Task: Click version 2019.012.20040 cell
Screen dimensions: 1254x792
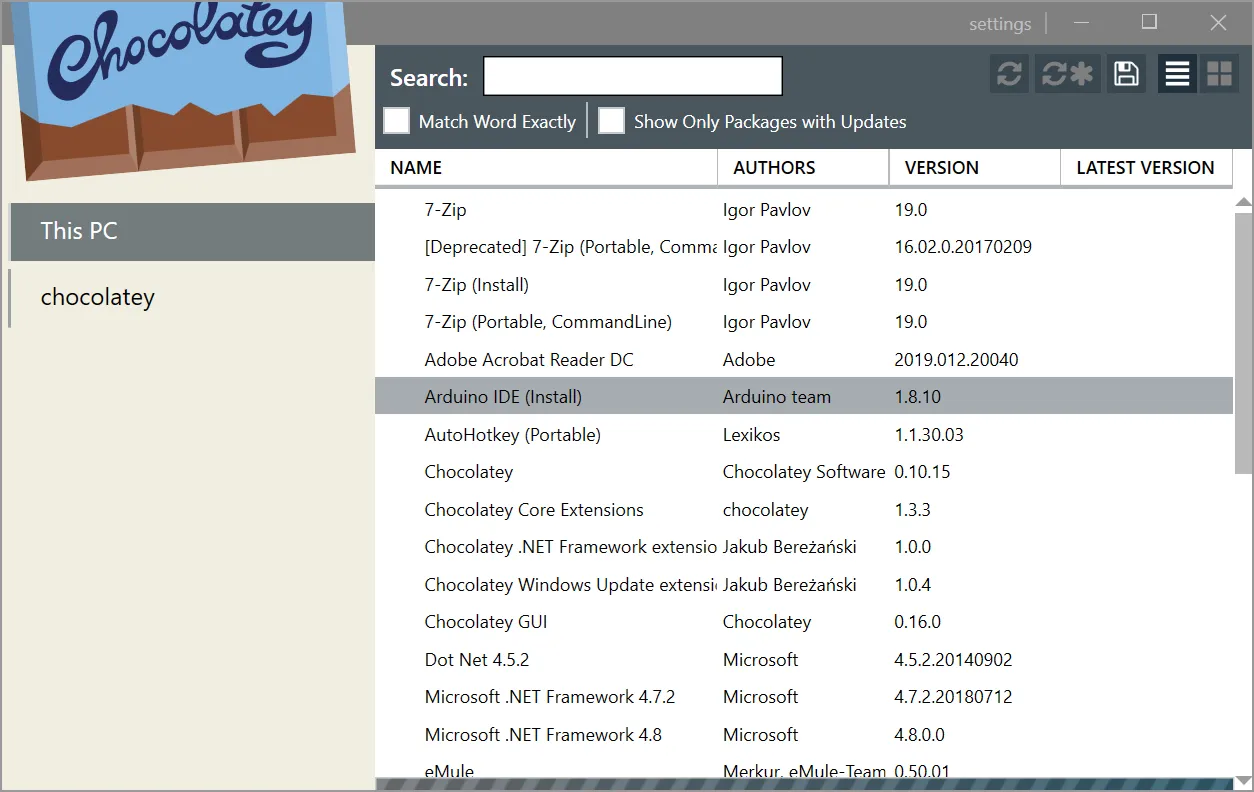Action: (x=956, y=360)
